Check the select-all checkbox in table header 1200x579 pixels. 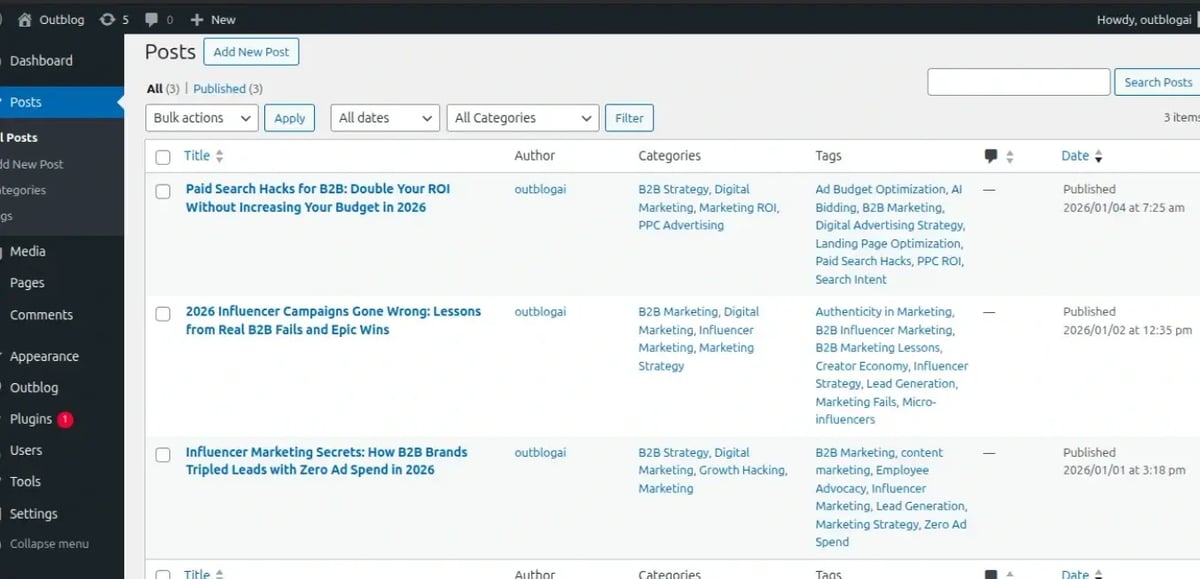pyautogui.click(x=163, y=157)
